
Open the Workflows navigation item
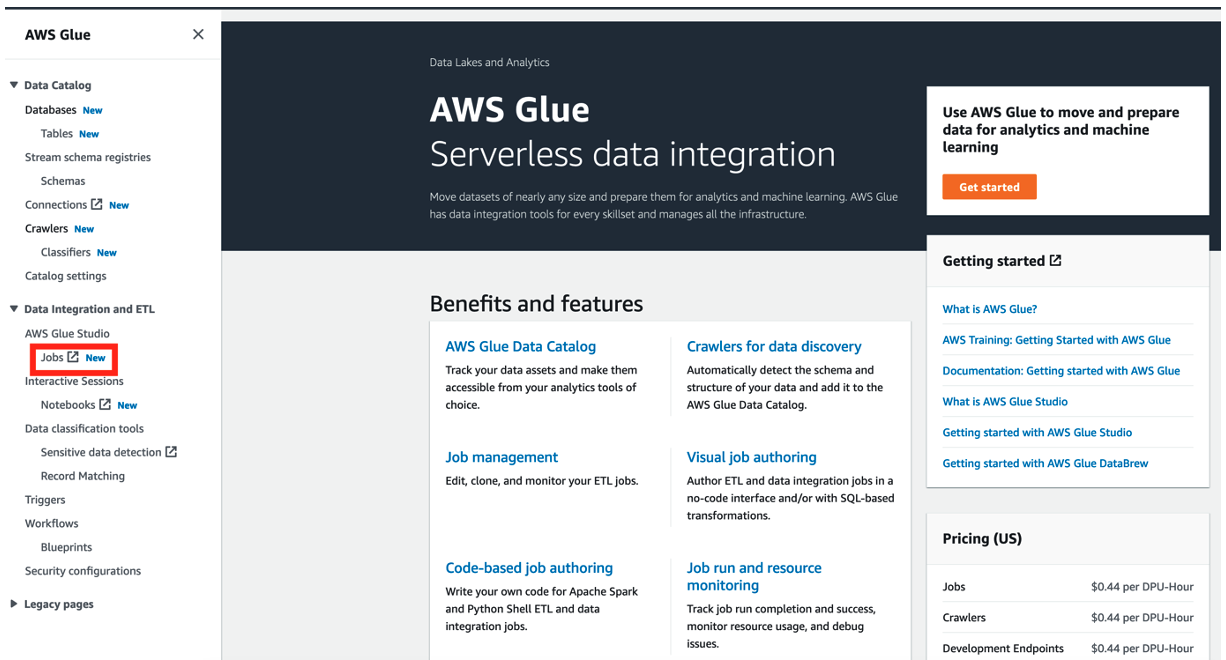51,524
